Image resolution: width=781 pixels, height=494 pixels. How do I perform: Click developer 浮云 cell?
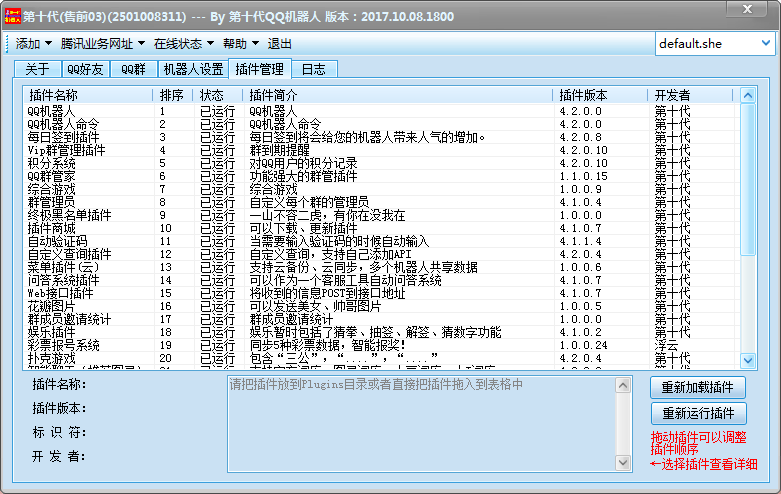666,345
